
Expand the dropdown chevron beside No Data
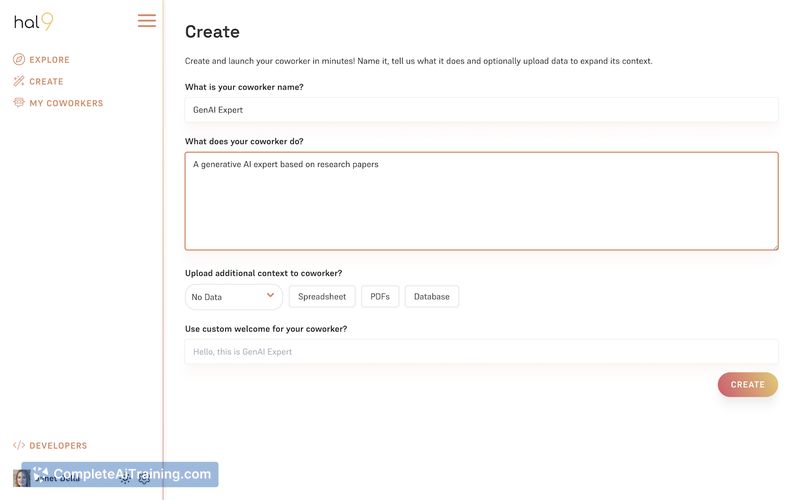[270, 296]
